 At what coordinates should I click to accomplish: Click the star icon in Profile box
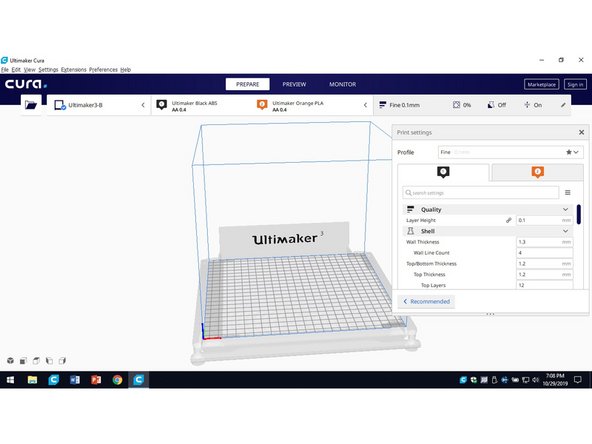tap(569, 152)
